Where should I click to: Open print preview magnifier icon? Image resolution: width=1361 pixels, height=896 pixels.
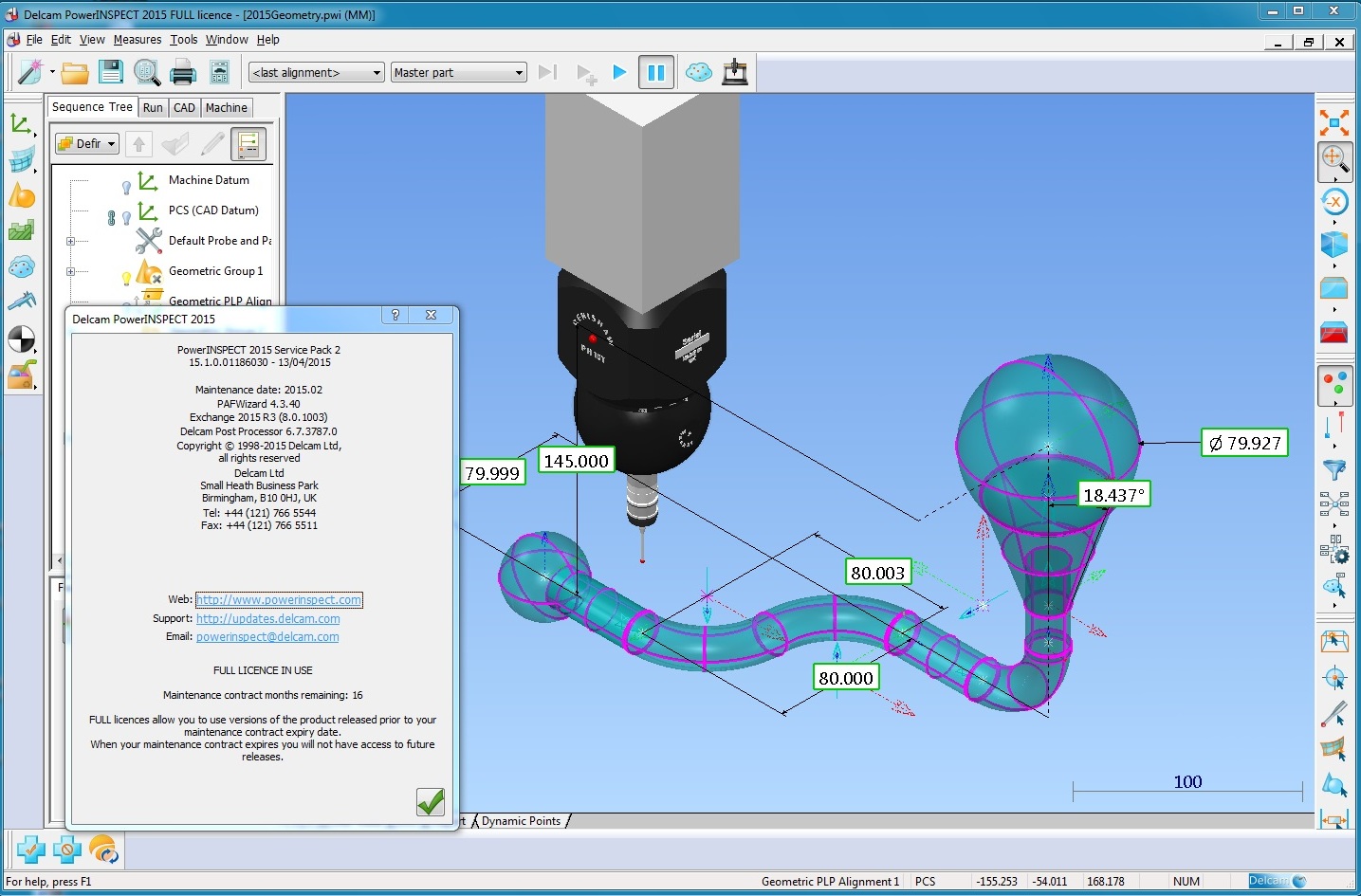click(147, 72)
